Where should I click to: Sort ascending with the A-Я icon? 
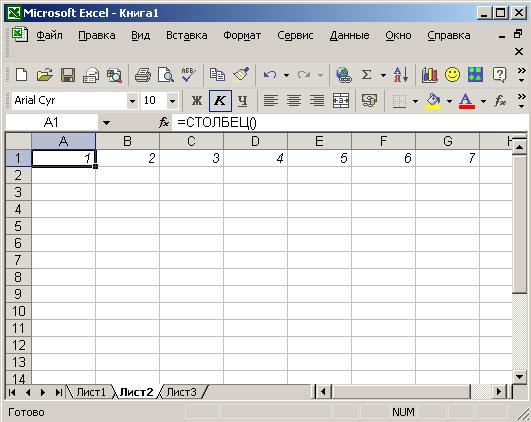pyautogui.click(x=401, y=75)
